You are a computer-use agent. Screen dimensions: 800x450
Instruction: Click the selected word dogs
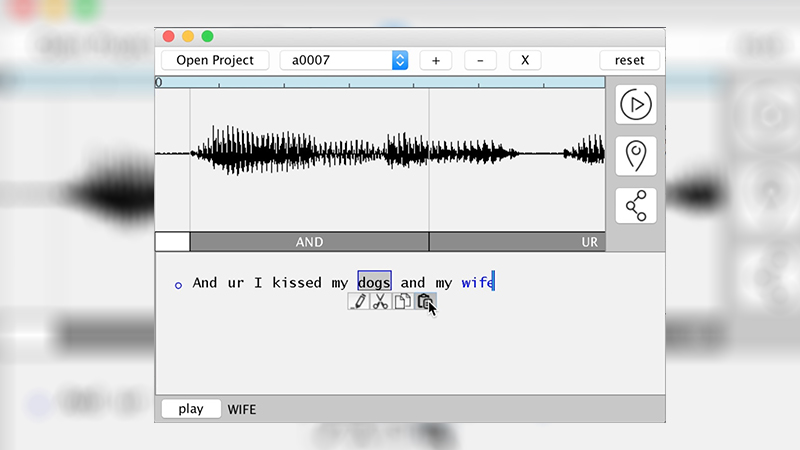pyautogui.click(x=374, y=282)
